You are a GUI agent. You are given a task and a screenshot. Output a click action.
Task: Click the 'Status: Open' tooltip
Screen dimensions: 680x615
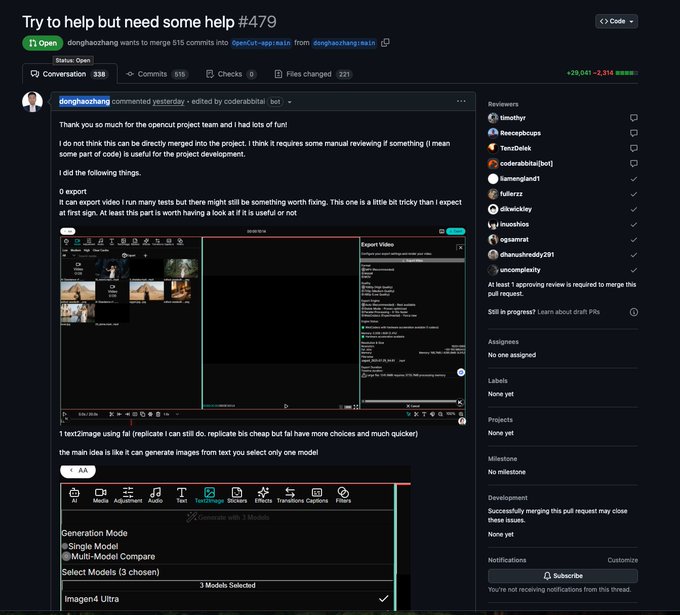[x=73, y=60]
